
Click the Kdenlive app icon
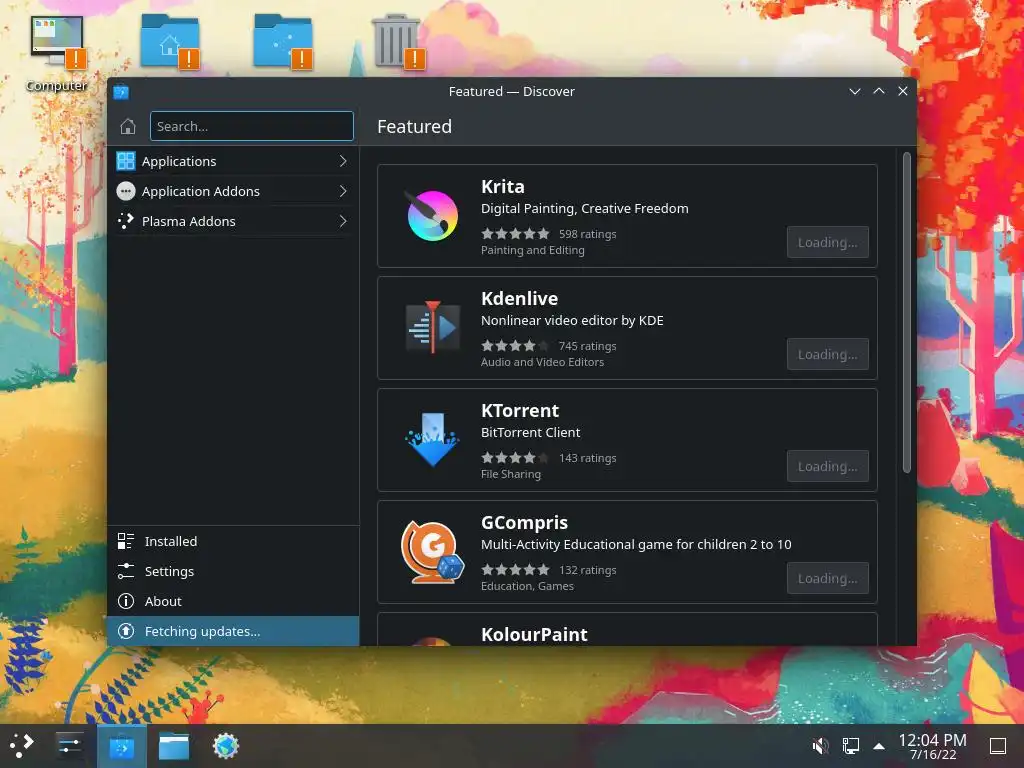432,328
